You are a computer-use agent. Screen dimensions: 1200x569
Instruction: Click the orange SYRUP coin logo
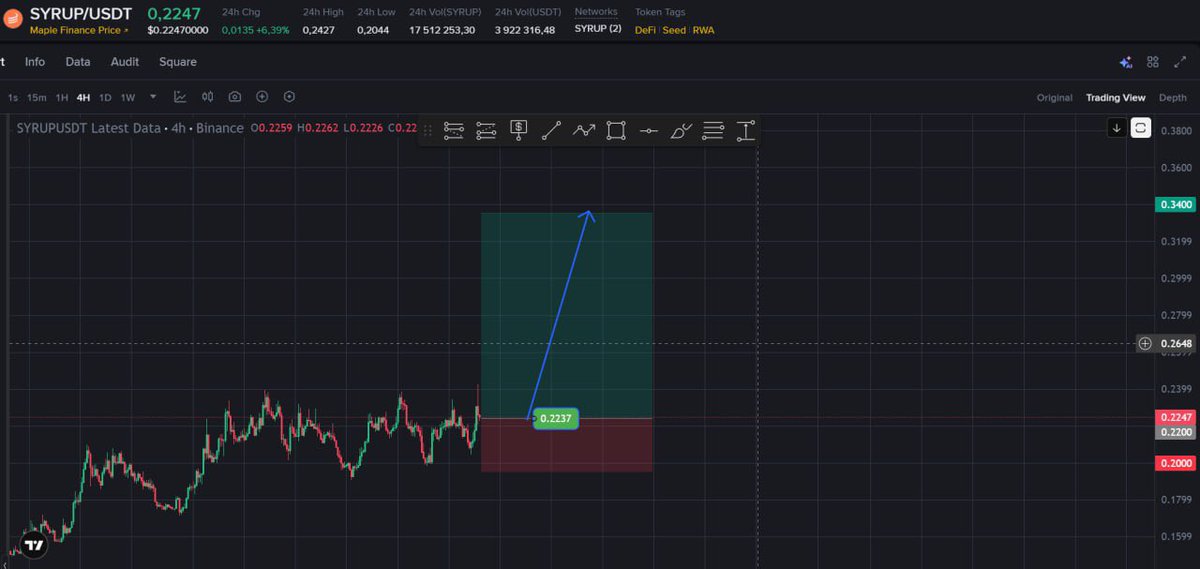point(13,19)
